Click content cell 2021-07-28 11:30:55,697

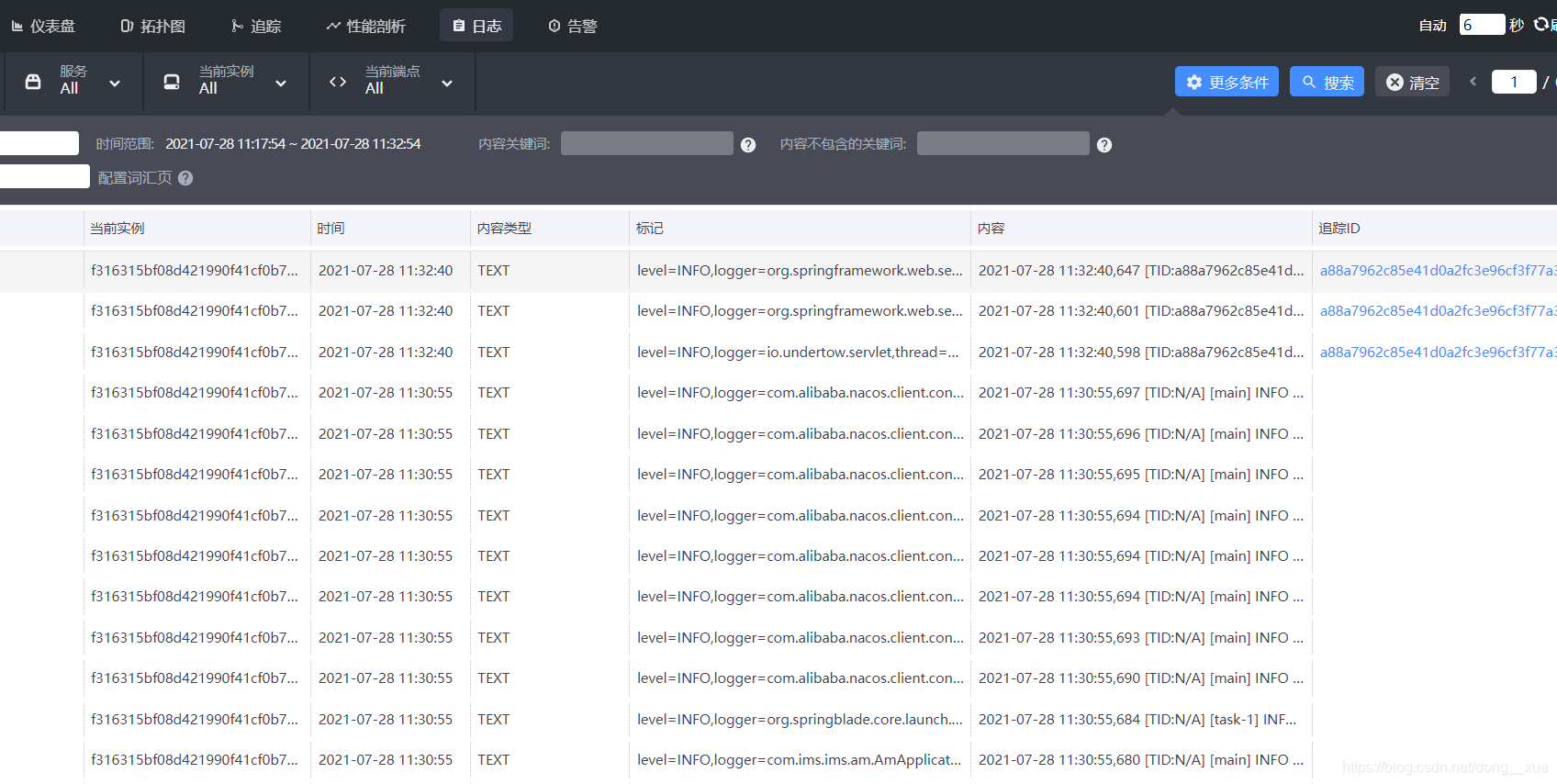tap(1141, 392)
